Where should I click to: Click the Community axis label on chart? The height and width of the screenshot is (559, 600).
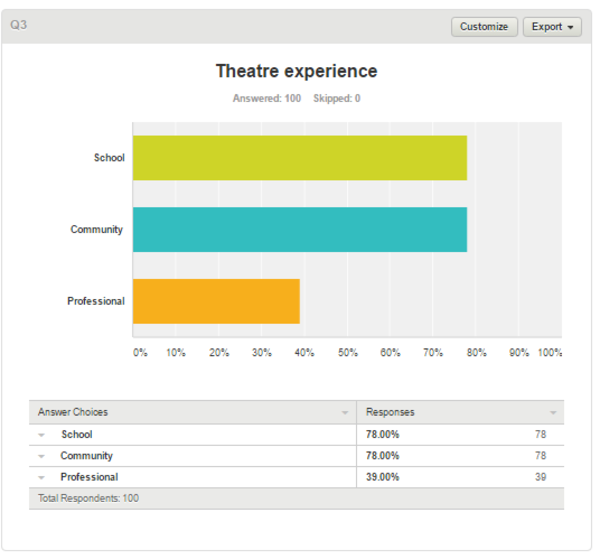[x=96, y=230]
